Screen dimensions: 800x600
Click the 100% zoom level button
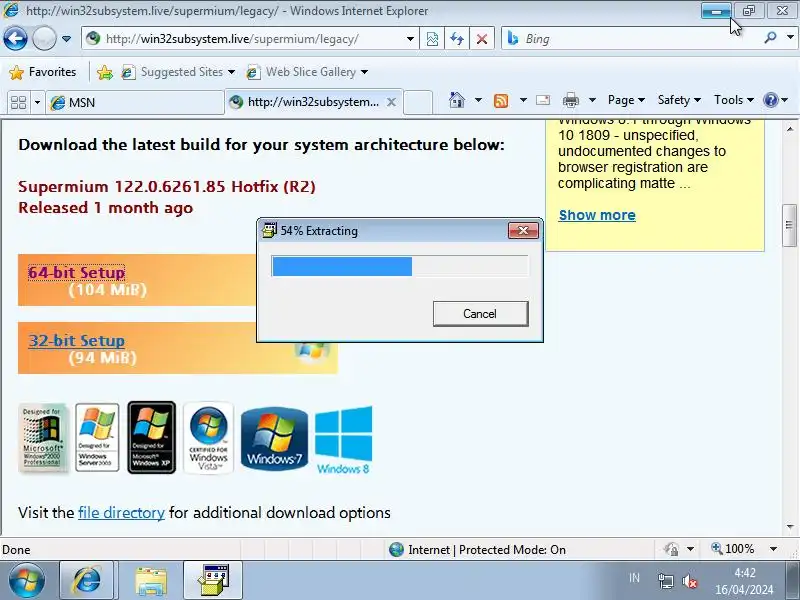click(733, 549)
